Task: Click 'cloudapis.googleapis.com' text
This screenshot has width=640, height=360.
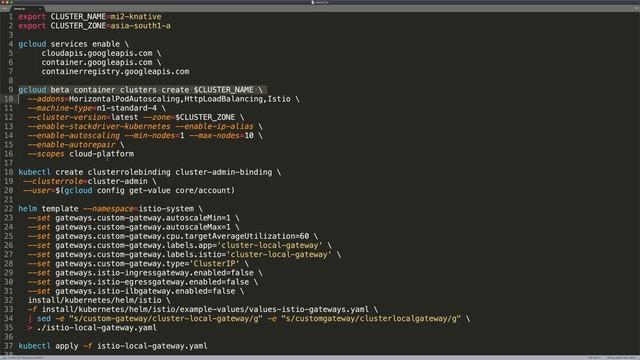Action: point(97,53)
